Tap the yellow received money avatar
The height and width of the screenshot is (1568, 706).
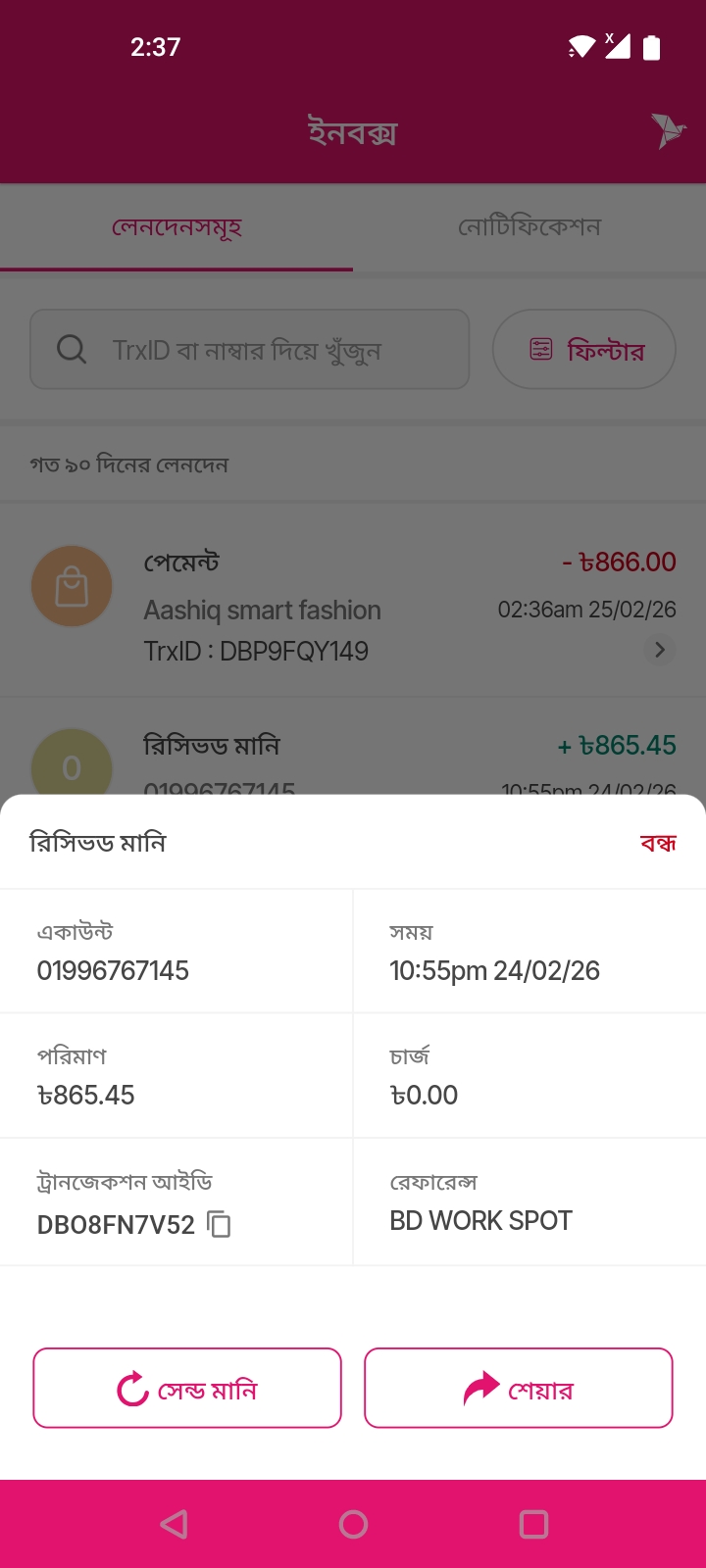72,766
